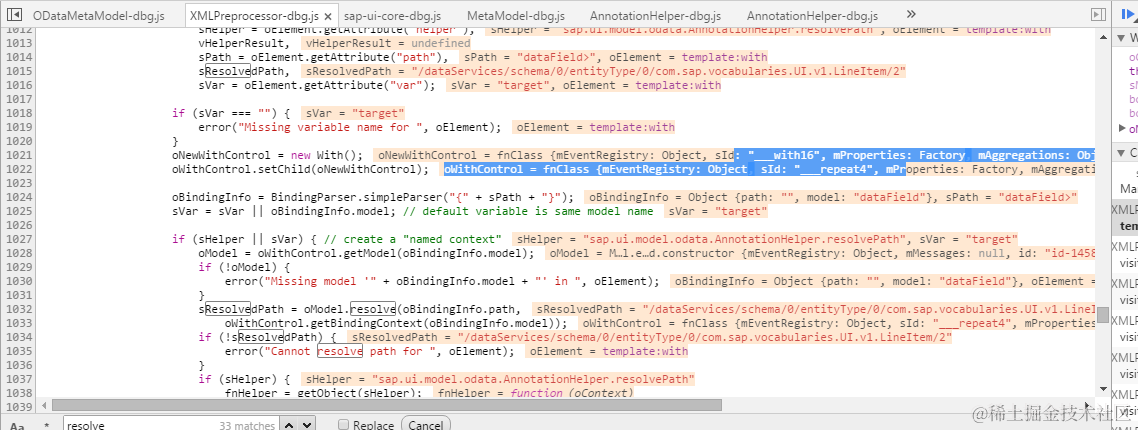Focus the search field containing resolve
Viewport: 1138px width, 430px height.
click(x=171, y=425)
